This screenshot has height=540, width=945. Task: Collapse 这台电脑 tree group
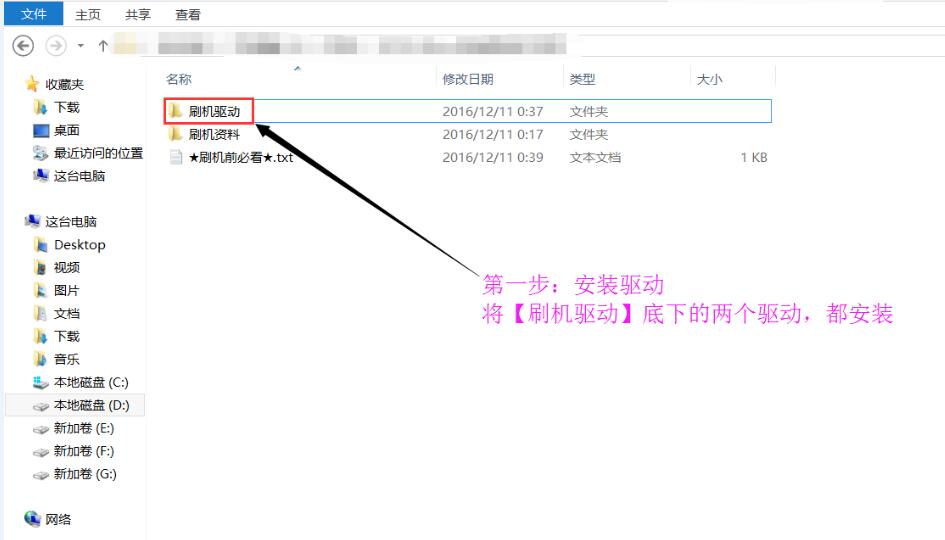pos(71,222)
